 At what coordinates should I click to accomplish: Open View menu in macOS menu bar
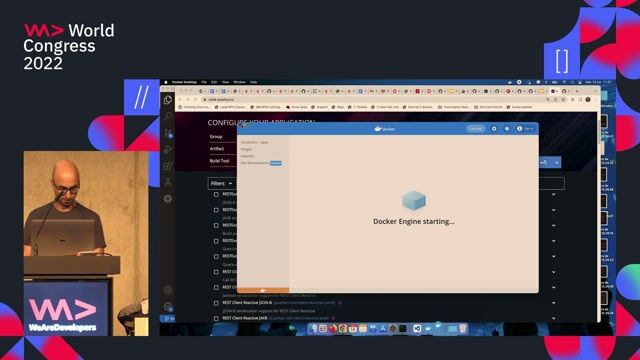click(x=225, y=82)
